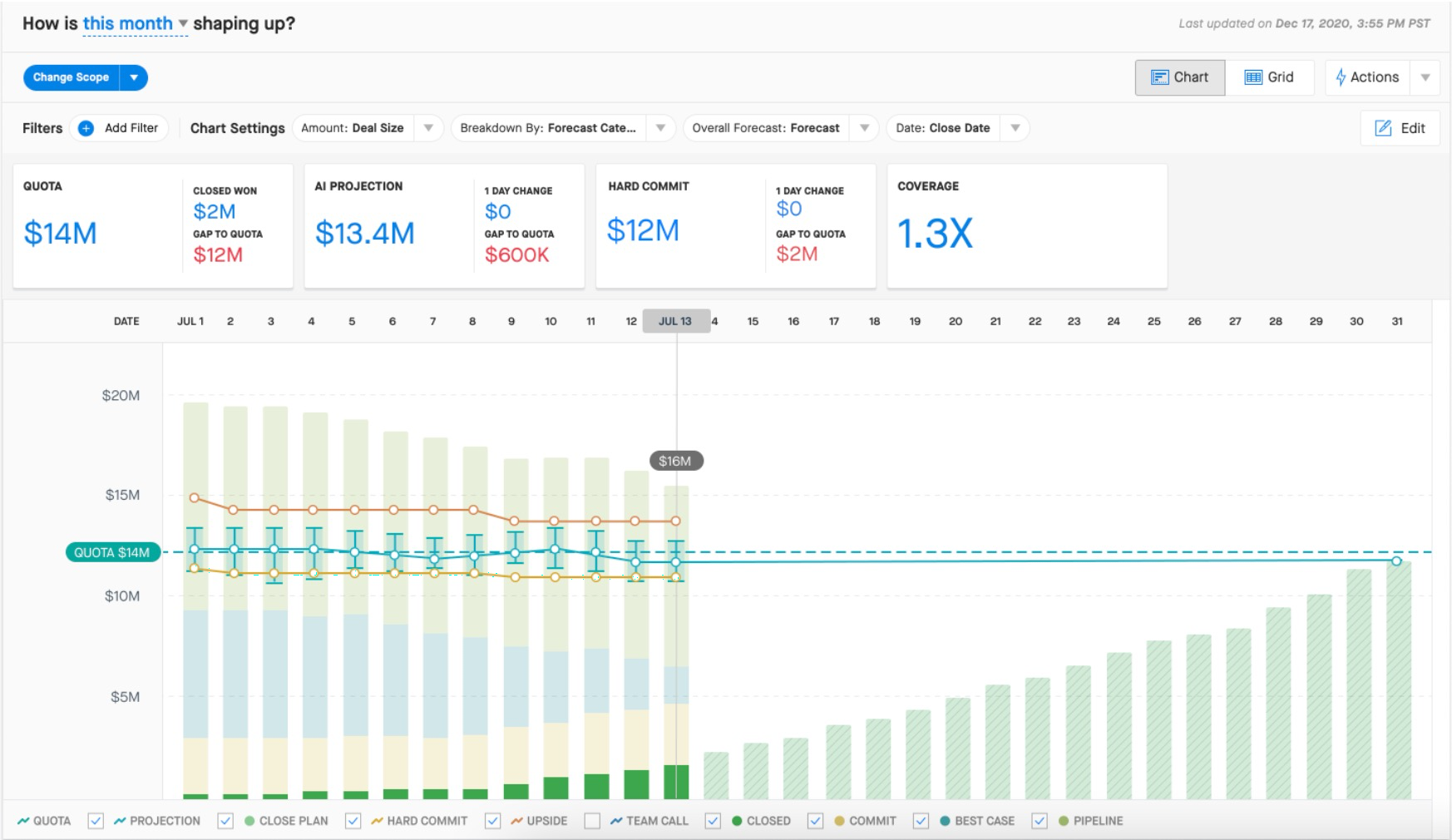Click the blue plus Add Filter icon

pos(86,128)
